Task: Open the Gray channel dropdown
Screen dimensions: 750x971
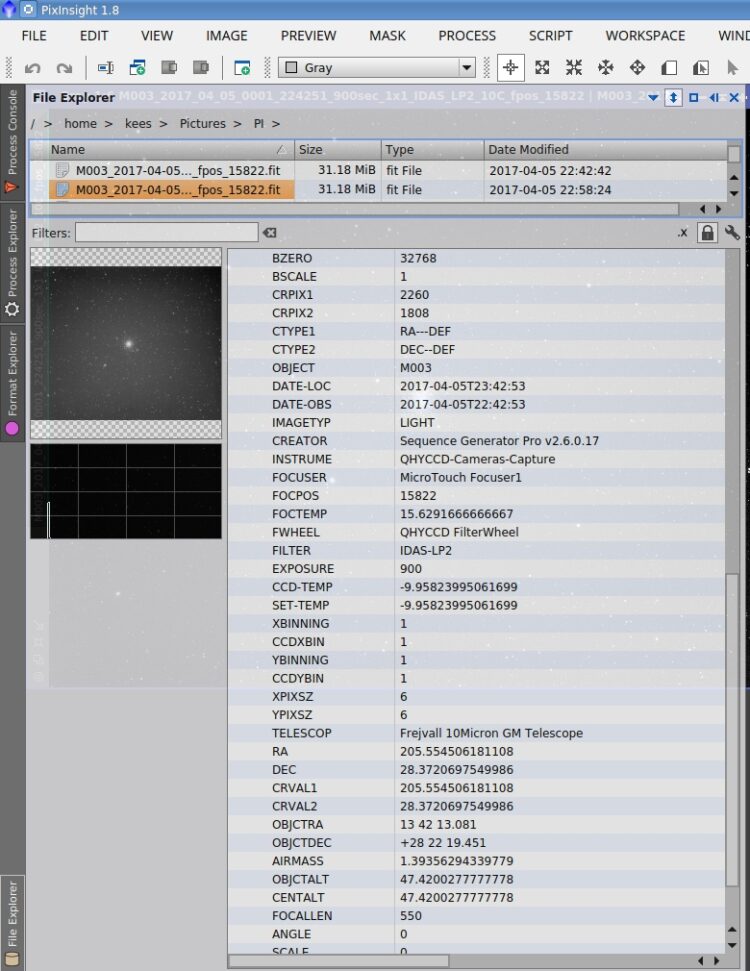Action: [x=377, y=67]
